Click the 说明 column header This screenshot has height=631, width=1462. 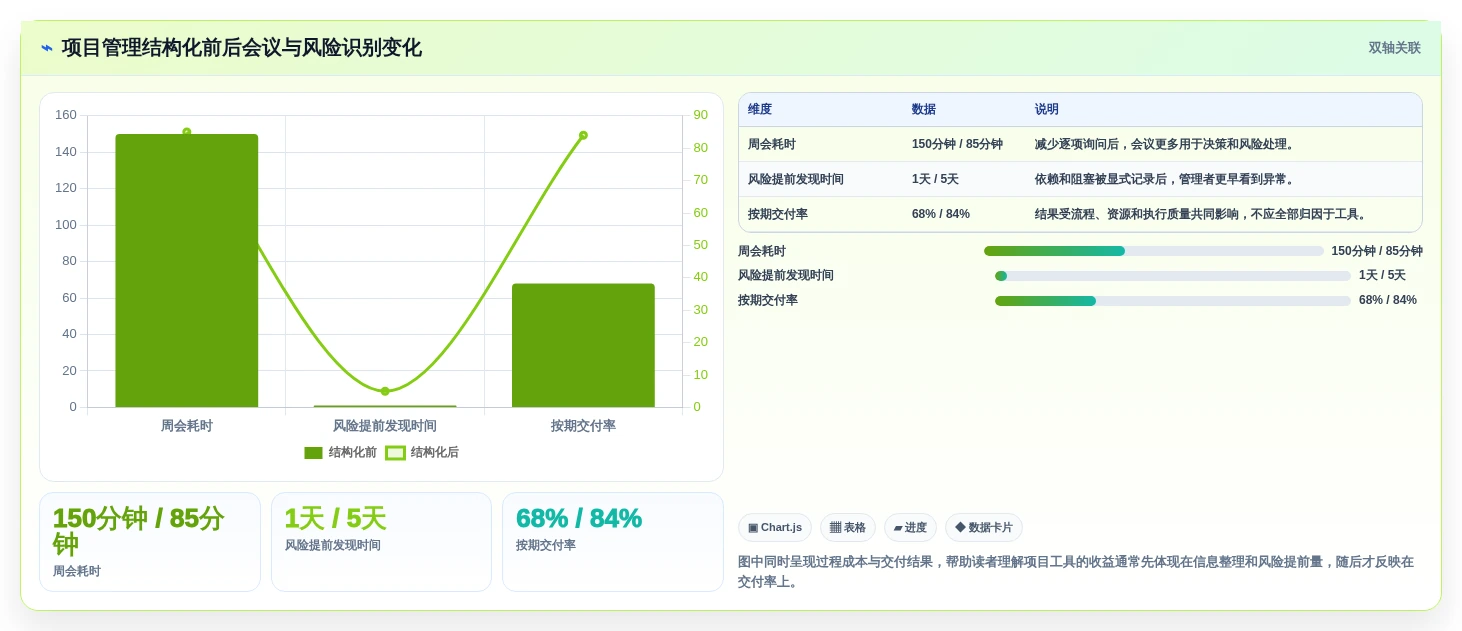pyautogui.click(x=1047, y=109)
